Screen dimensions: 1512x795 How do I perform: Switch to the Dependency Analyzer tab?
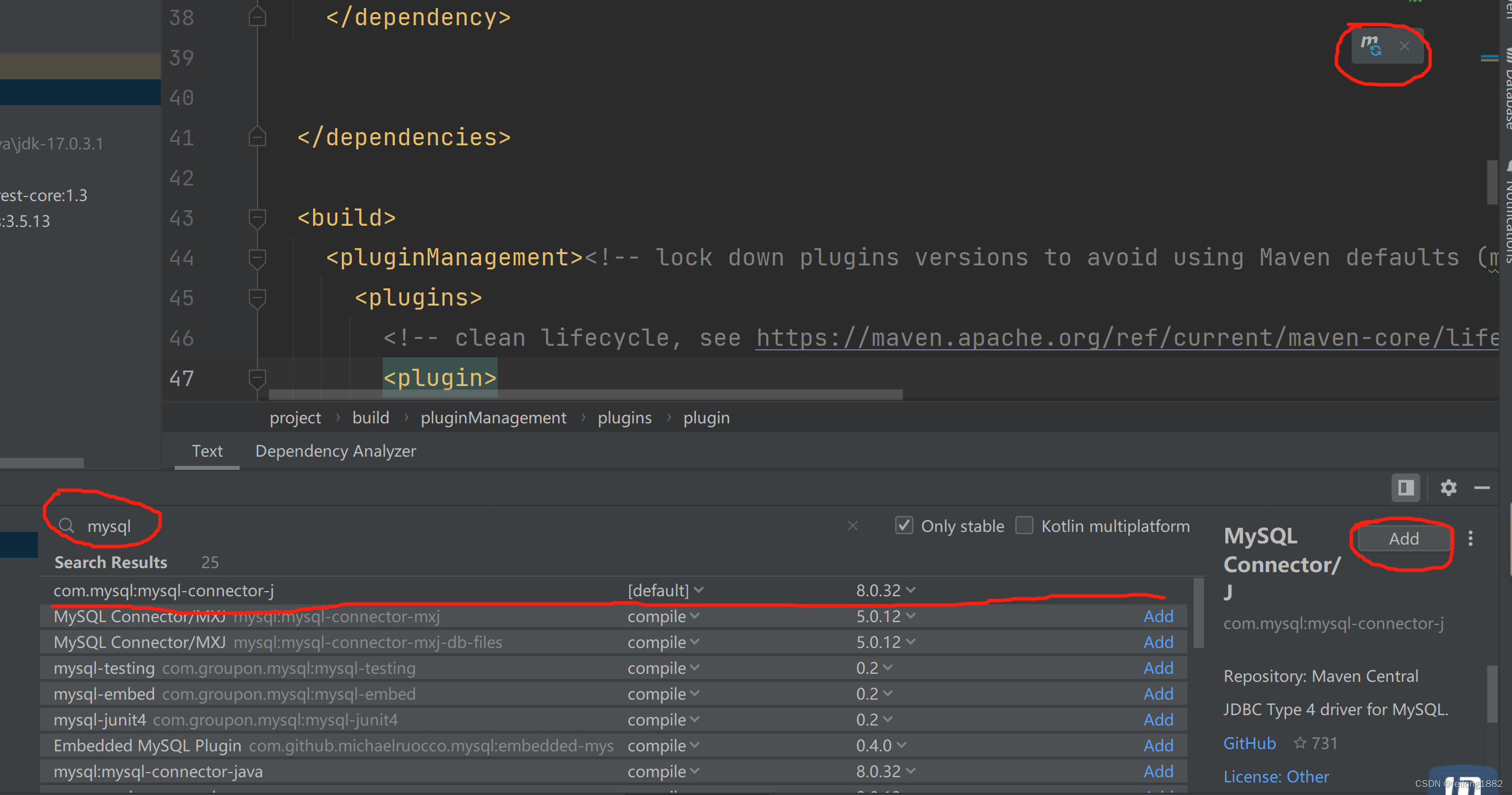click(335, 450)
